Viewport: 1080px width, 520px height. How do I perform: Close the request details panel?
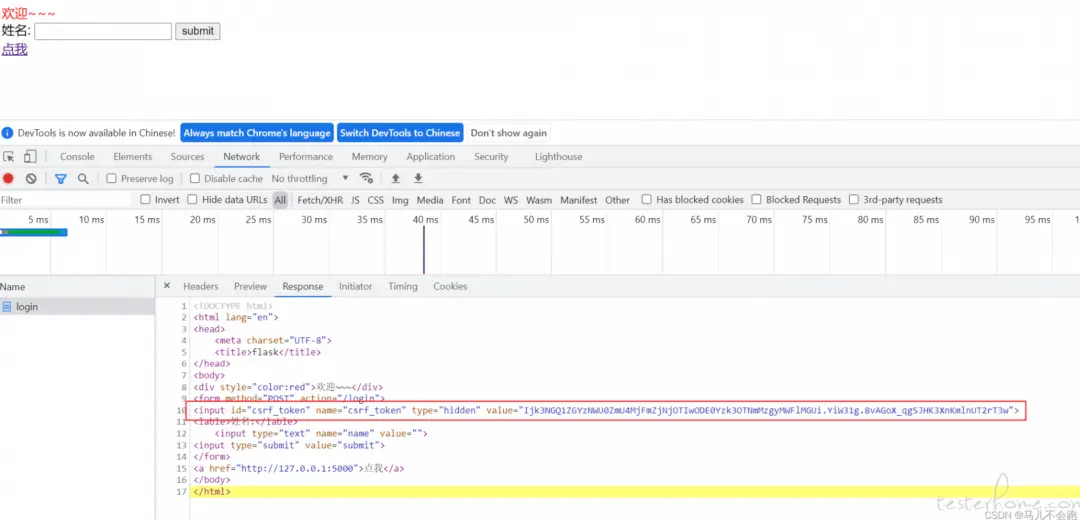tap(167, 286)
